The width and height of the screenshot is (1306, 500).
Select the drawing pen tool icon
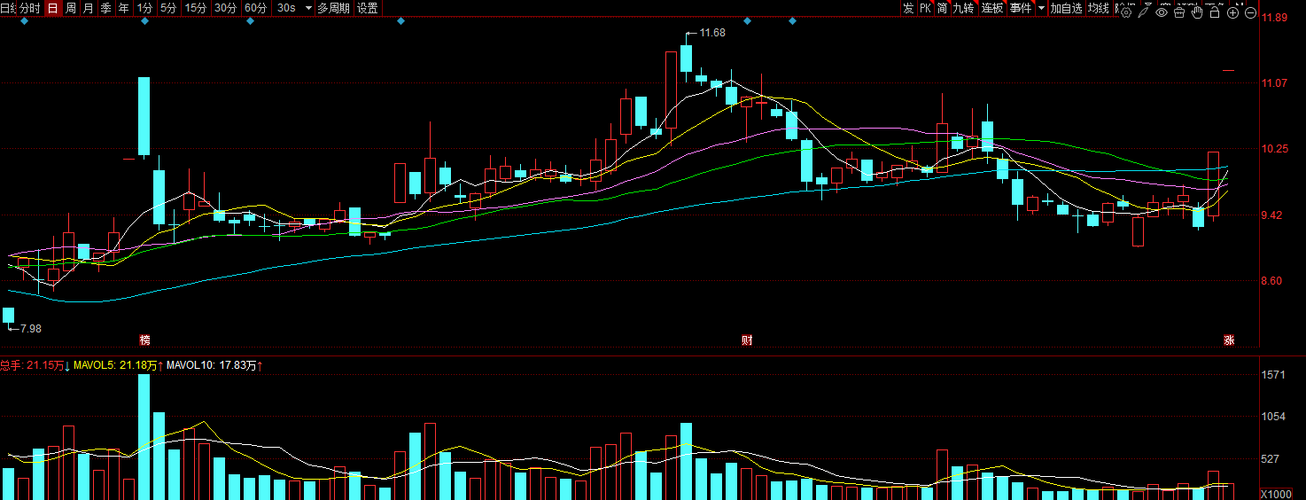coord(1143,12)
